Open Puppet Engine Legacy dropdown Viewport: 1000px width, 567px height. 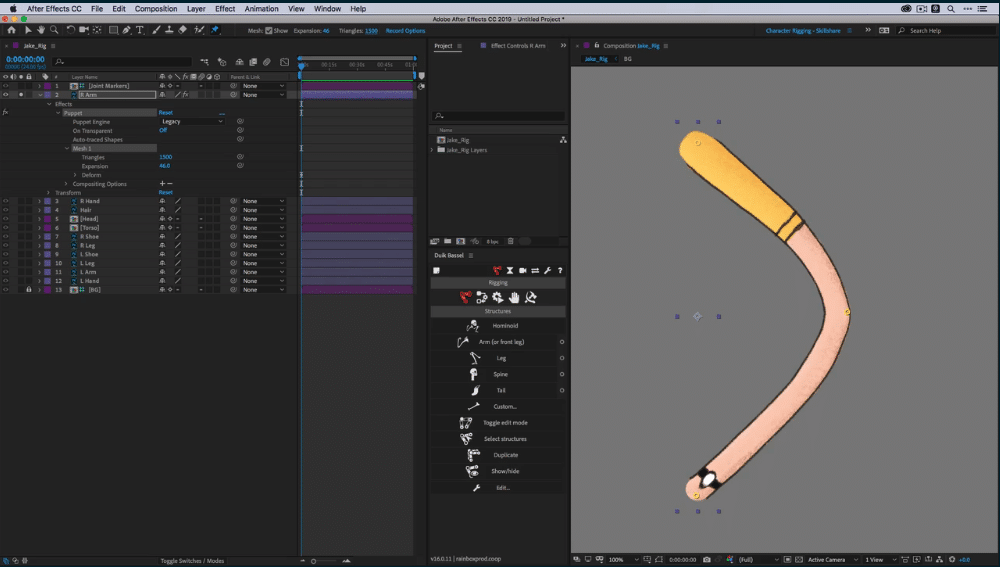click(191, 121)
